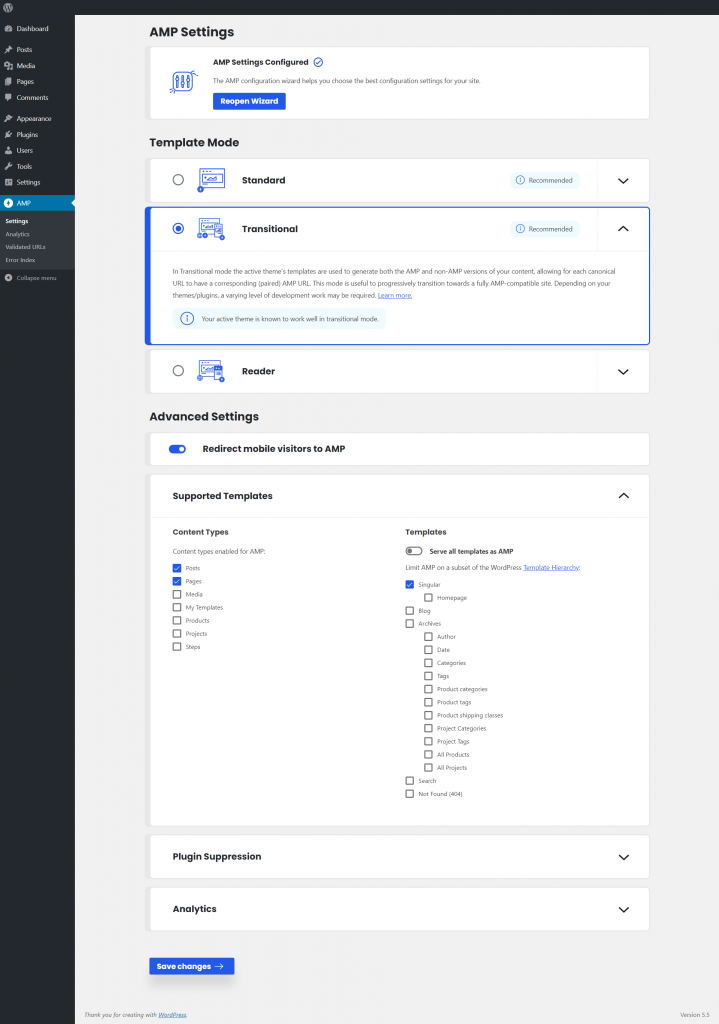Expand the Plugin Suppression panel
Image resolution: width=719 pixels, height=1024 pixels.
click(x=623, y=857)
